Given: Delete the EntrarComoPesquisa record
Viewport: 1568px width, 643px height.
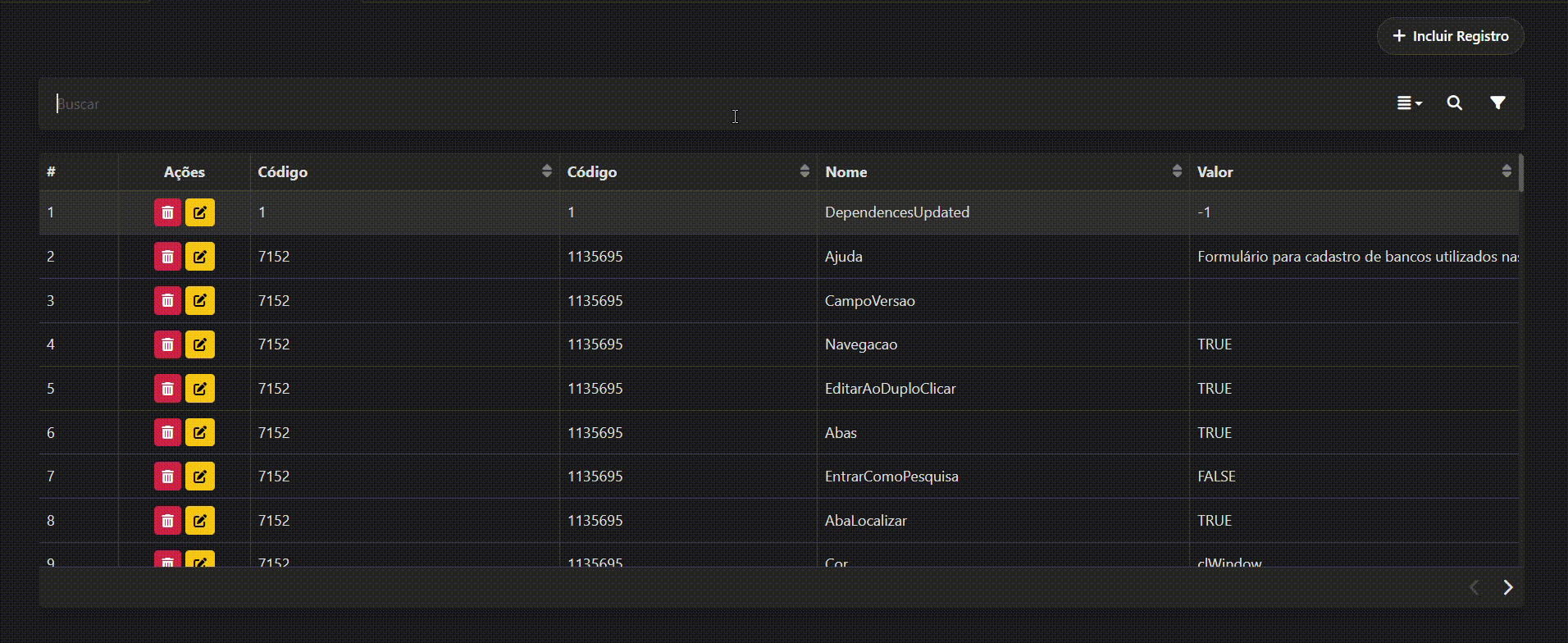Looking at the screenshot, I should click(x=167, y=477).
